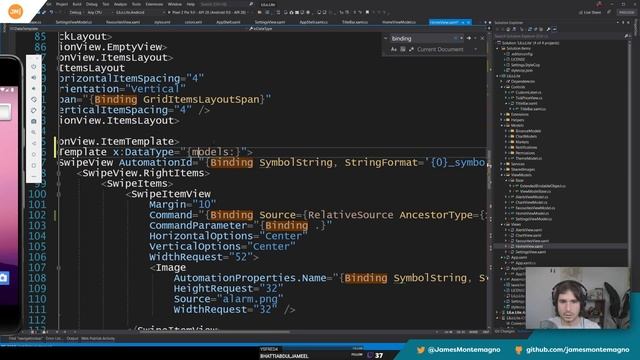Viewport: 640px width, 360px height.
Task: Collapse the Controls folder
Action: (502, 87)
